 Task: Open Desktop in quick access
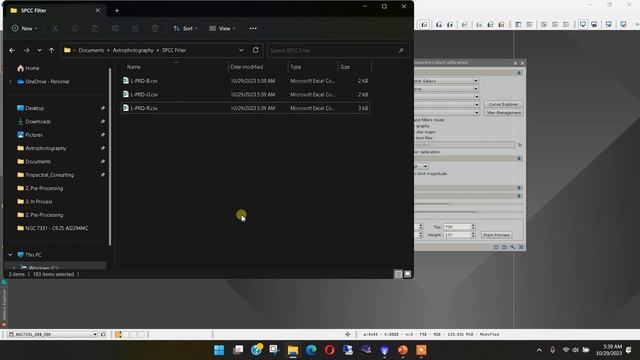[x=31, y=108]
